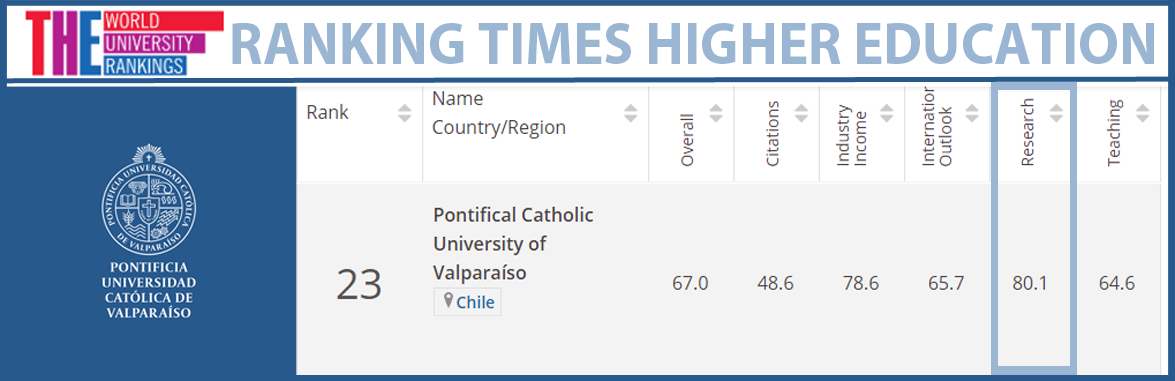
Task: Sort by International Outlook arrows
Action: 973,113
